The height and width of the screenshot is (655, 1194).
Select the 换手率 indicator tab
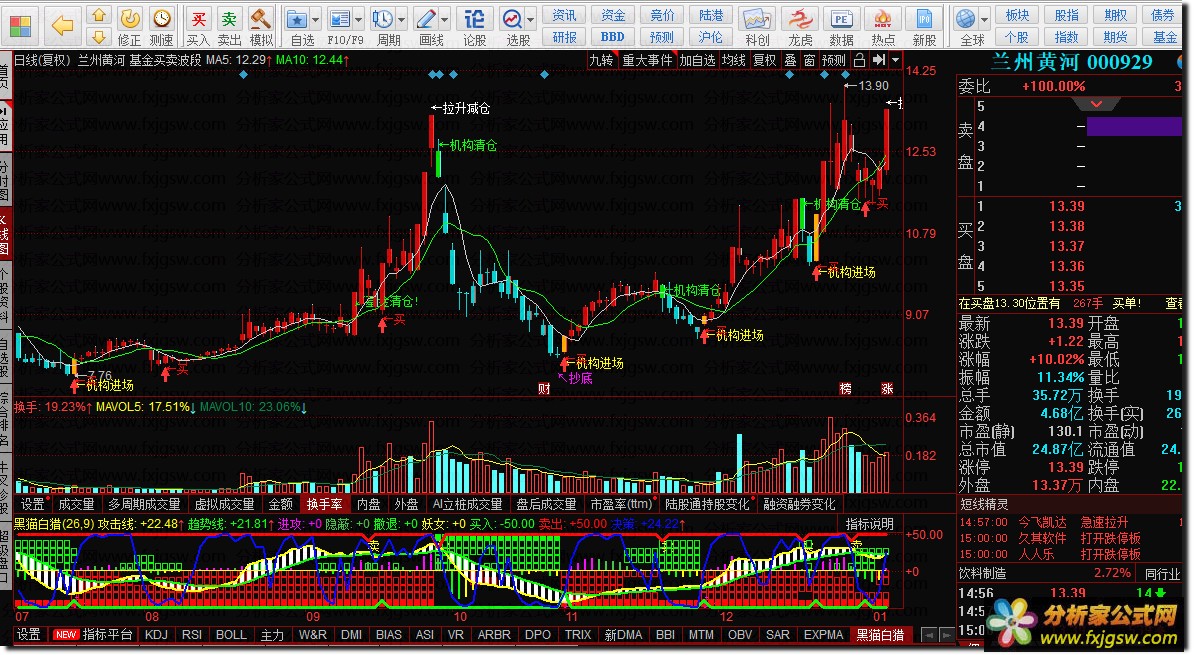324,504
